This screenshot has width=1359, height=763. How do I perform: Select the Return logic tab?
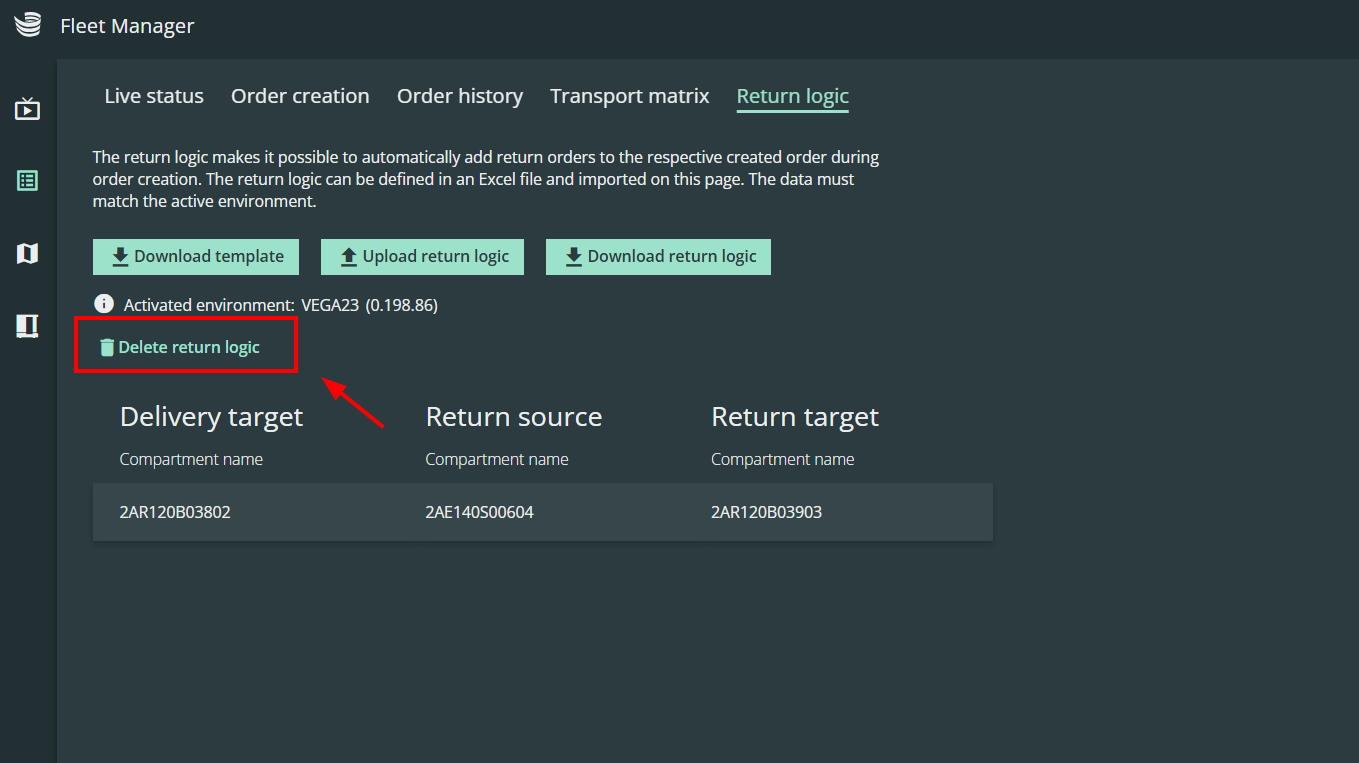[x=793, y=97]
